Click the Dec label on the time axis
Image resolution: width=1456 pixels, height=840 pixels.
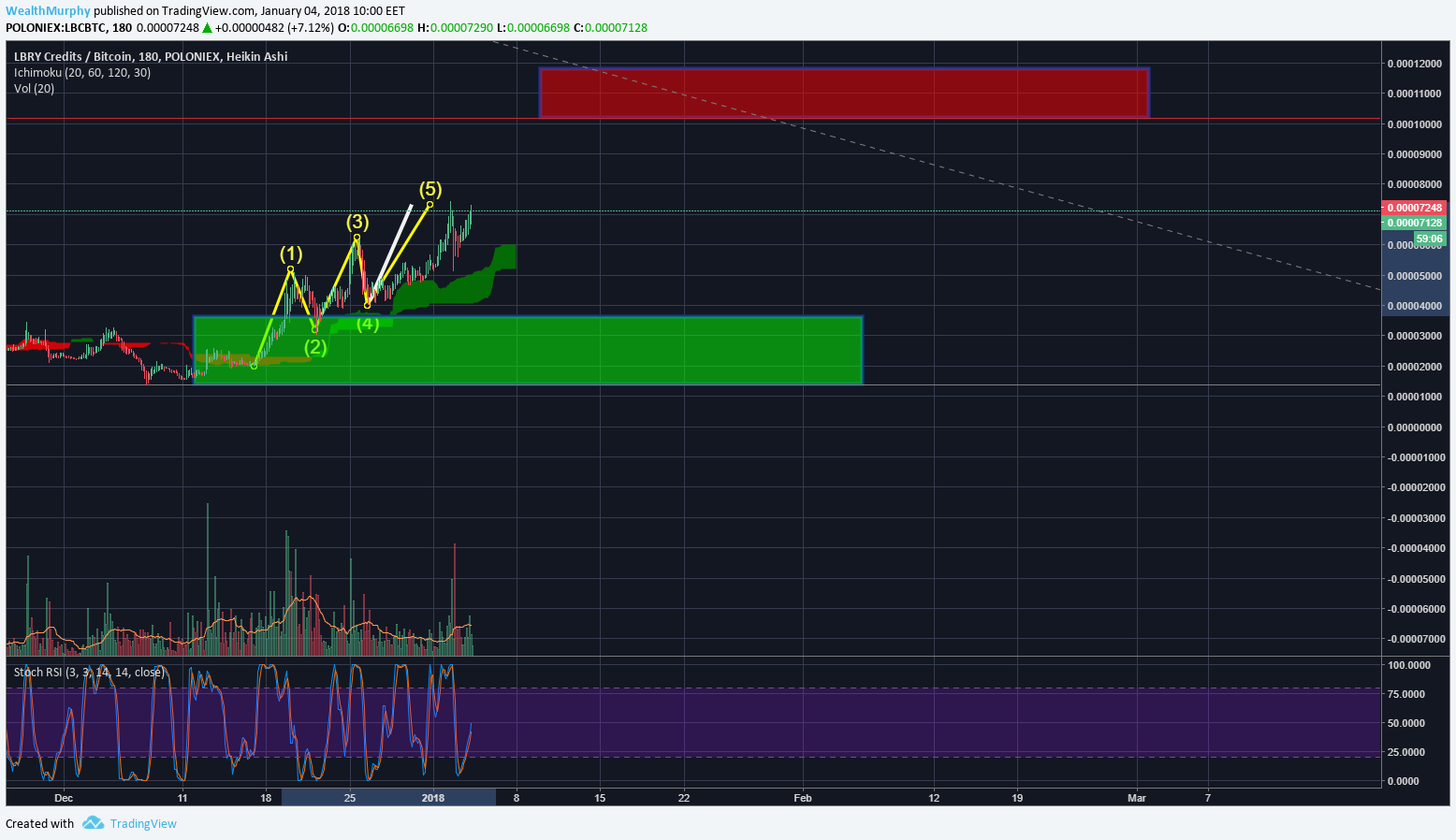tap(64, 798)
